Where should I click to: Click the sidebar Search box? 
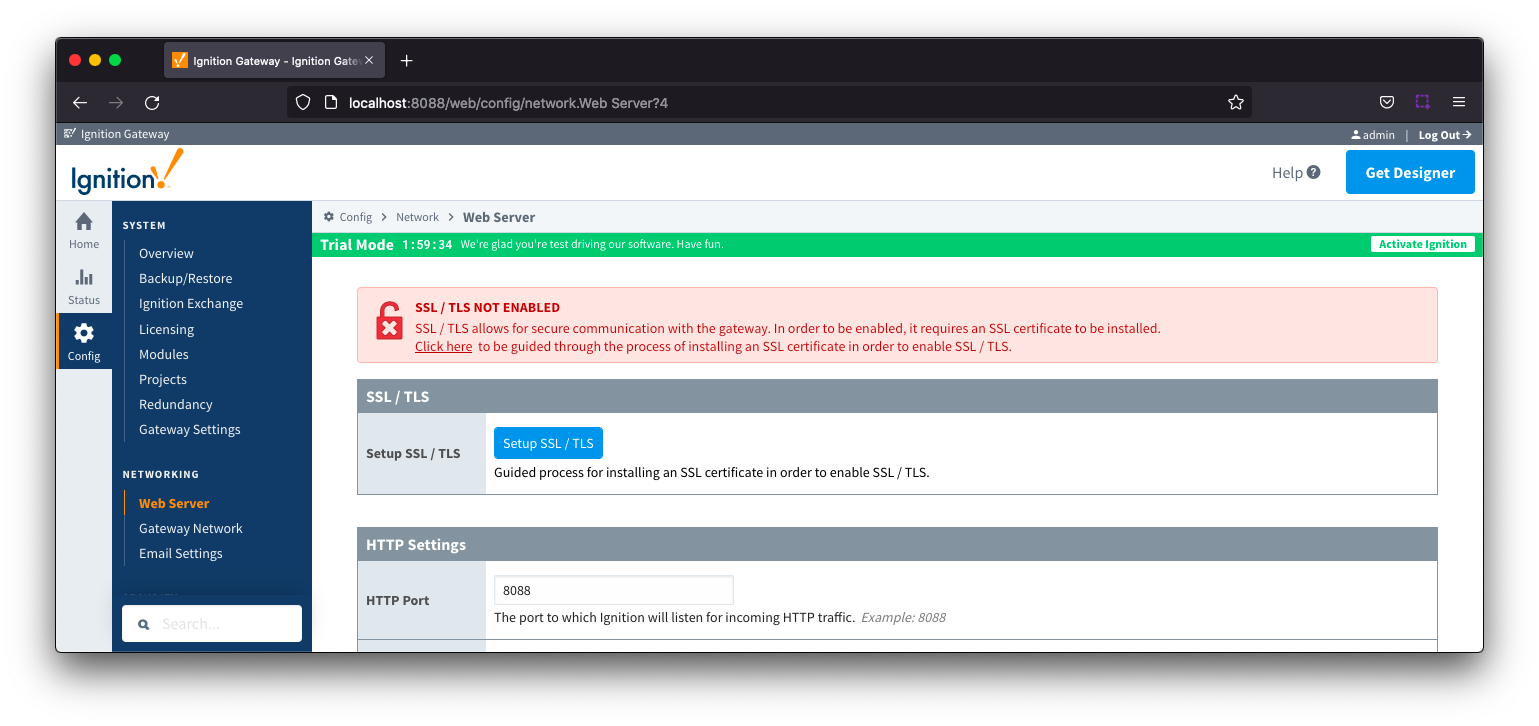(x=212, y=624)
